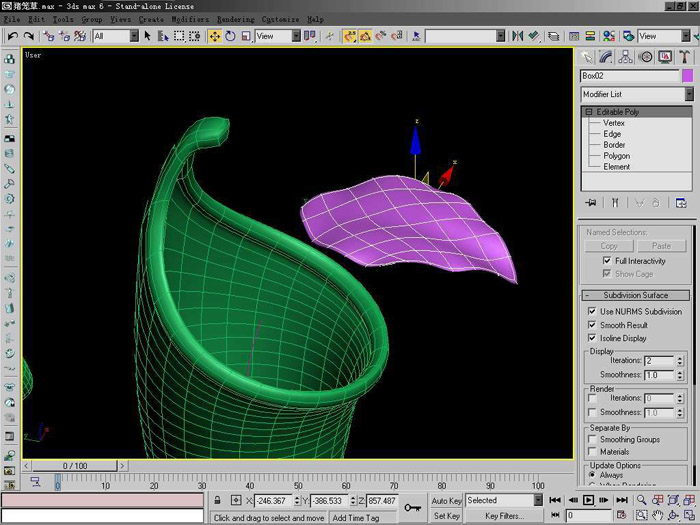Click the time slider 0 / 100 handle
The height and width of the screenshot is (525, 700).
tap(75, 466)
